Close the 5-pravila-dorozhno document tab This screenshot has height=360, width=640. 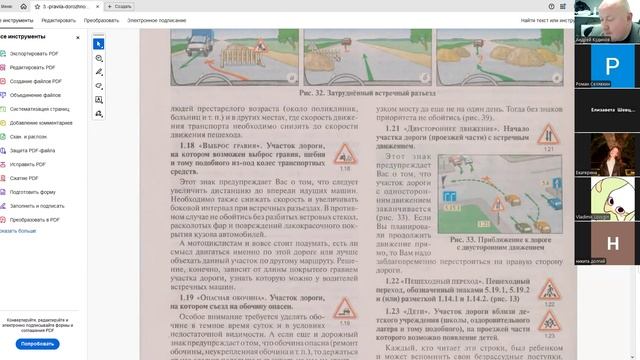click(x=97, y=7)
